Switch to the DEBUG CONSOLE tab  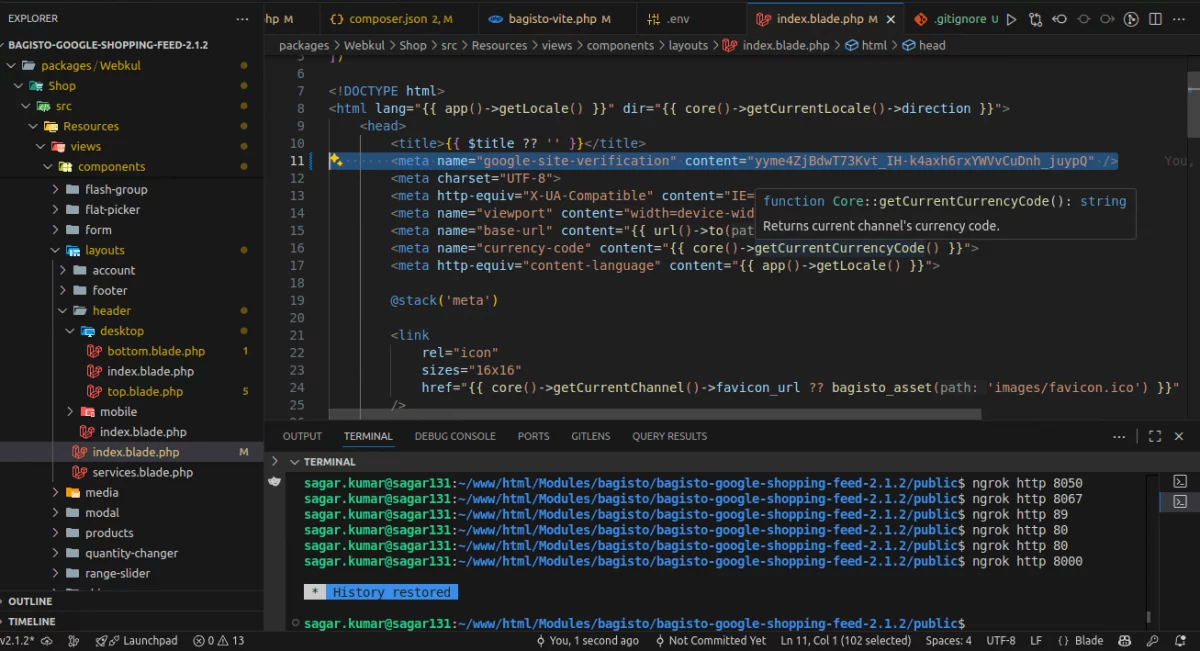coord(455,436)
